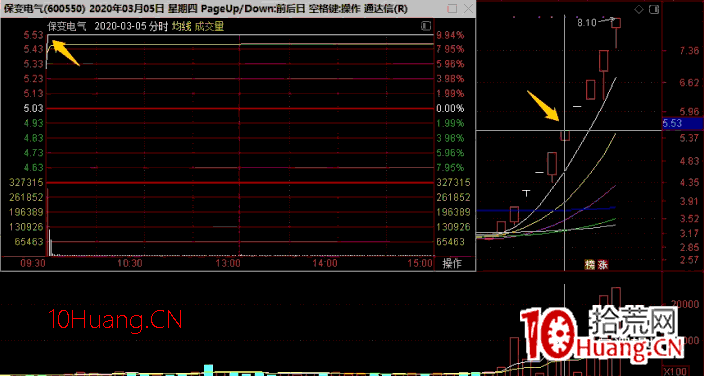Toggle the 成交量 volume legend
The height and width of the screenshot is (376, 704).
209,27
